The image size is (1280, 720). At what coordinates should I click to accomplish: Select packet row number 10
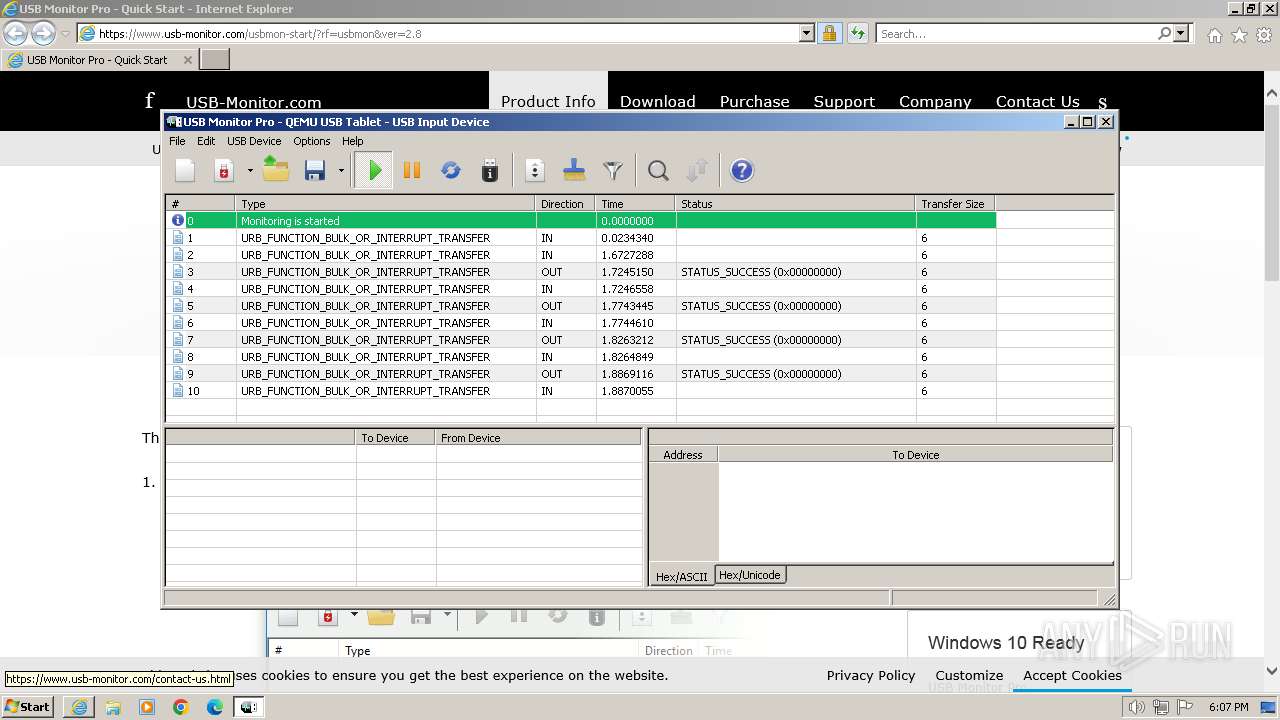pos(581,391)
